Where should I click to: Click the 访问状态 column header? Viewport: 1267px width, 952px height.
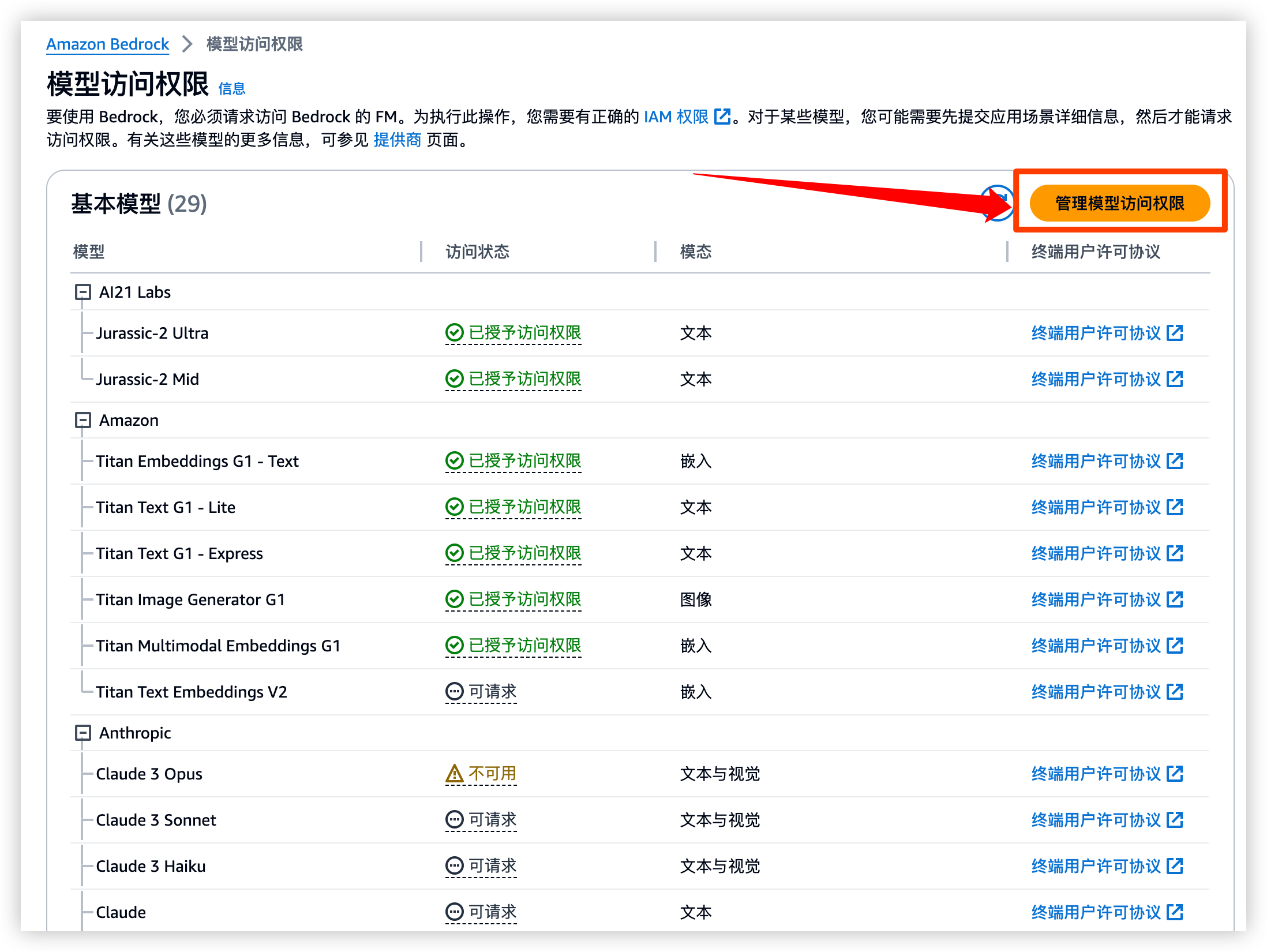point(477,252)
